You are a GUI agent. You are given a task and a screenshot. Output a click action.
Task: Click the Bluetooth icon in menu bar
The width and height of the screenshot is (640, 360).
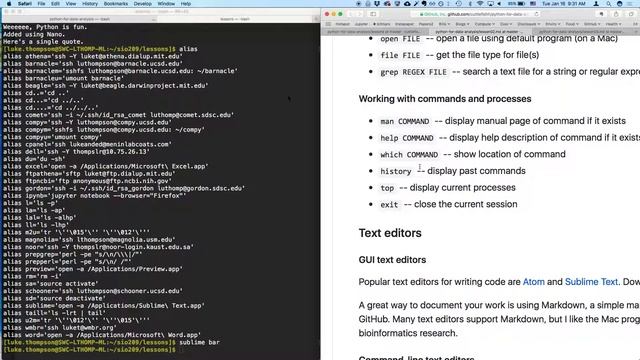pyautogui.click(x=470, y=4)
